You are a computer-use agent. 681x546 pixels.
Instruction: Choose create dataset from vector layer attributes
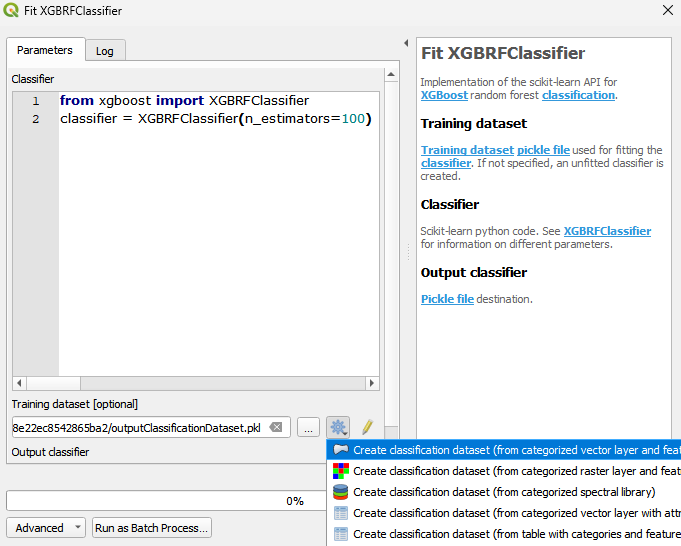pyautogui.click(x=504, y=513)
